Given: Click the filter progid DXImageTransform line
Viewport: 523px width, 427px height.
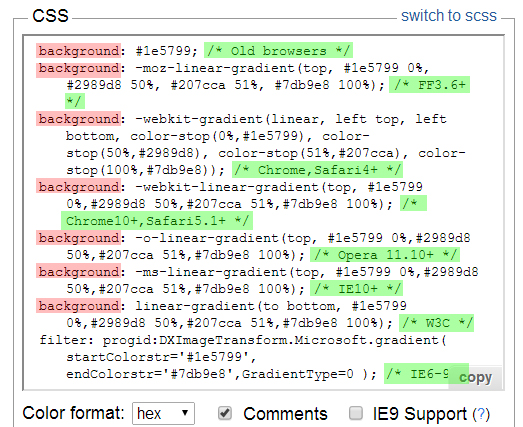Looking at the screenshot, I should (x=242, y=340).
